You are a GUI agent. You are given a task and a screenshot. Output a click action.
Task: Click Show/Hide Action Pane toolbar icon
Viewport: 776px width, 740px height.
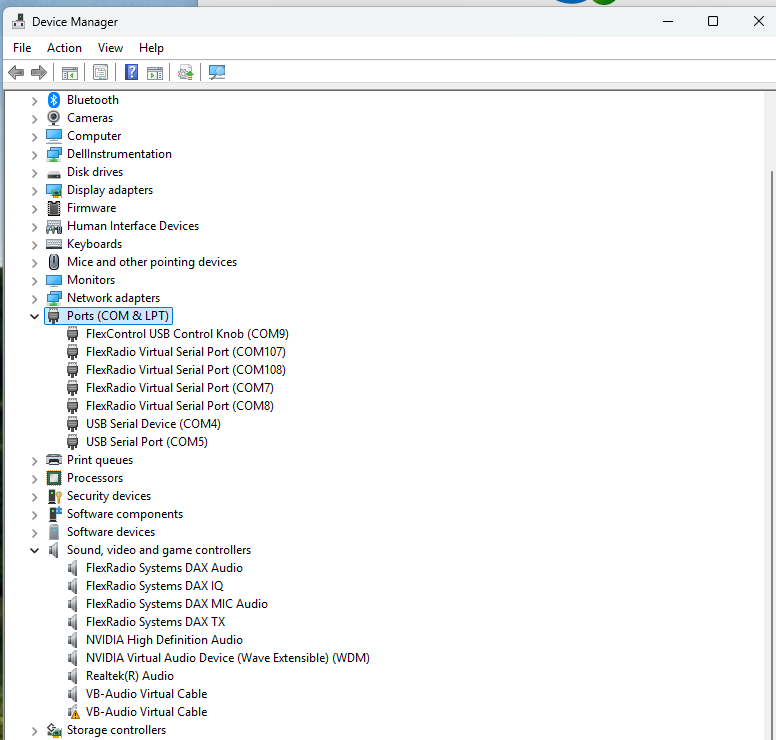(155, 73)
